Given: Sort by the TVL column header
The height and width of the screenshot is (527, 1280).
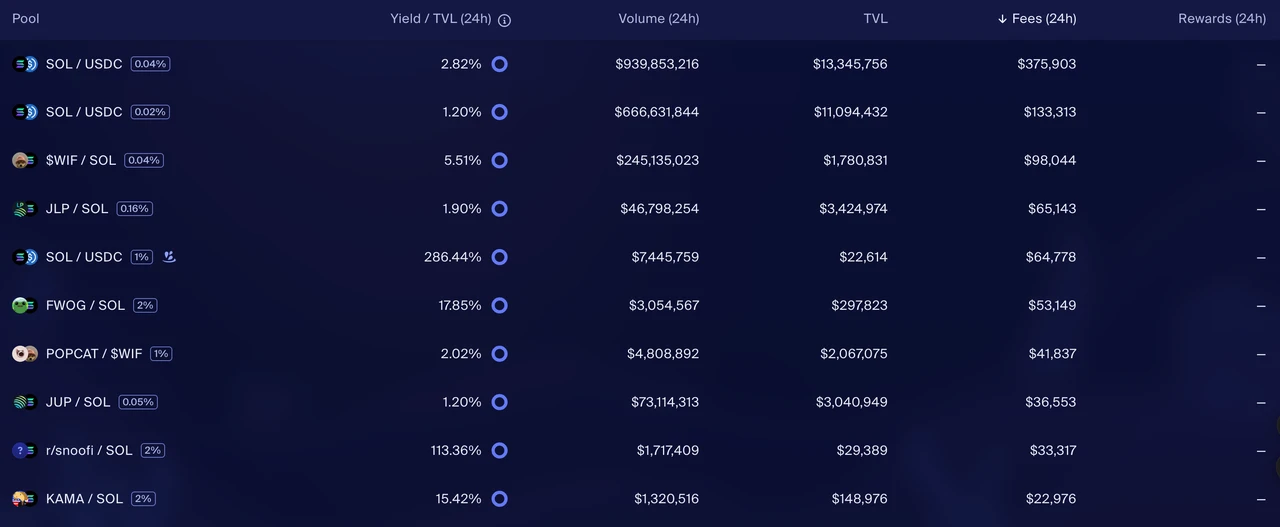Looking at the screenshot, I should click(x=875, y=19).
